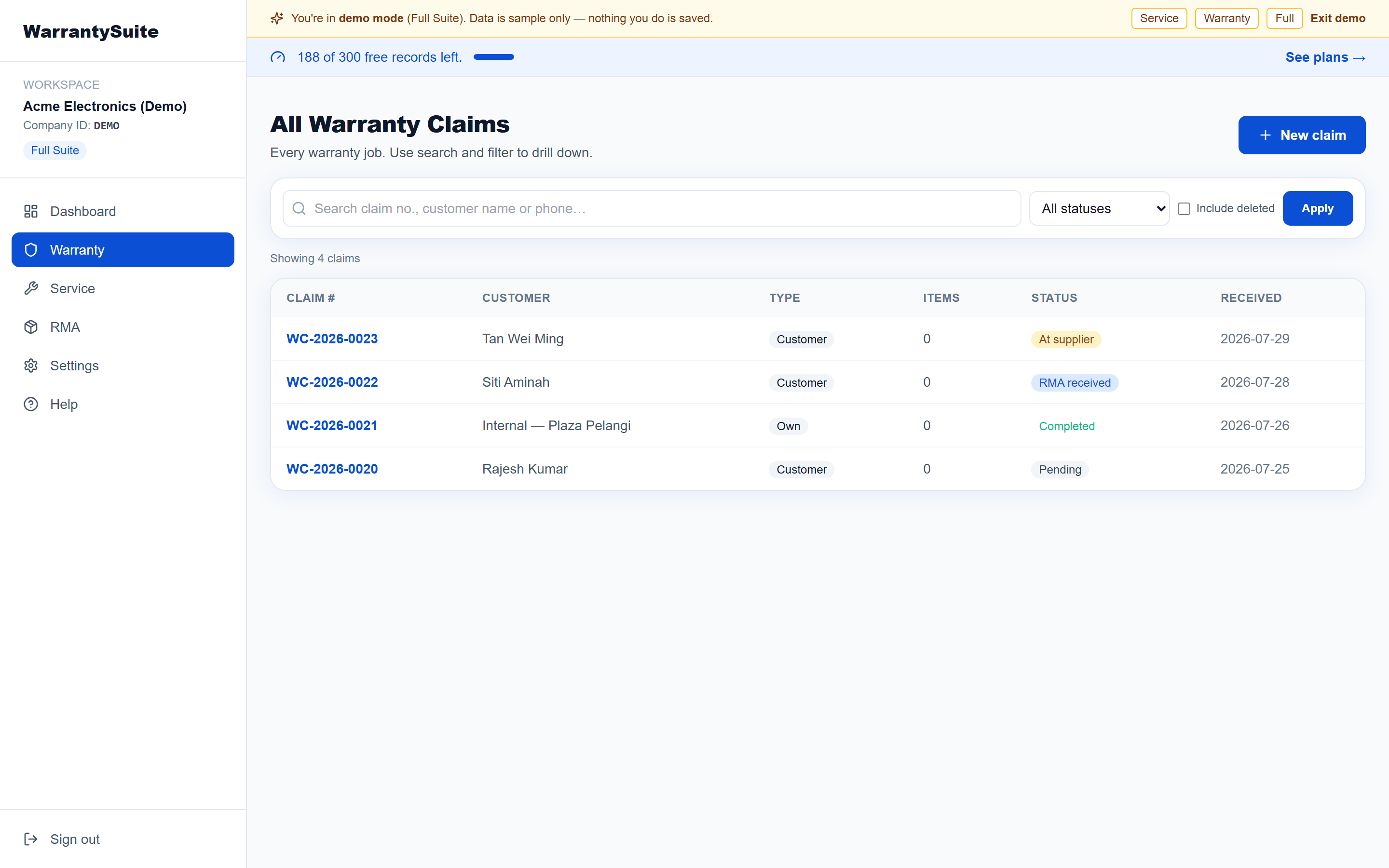Screen dimensions: 1389x868
Task: Click the TYPE column header
Action: coord(785,298)
